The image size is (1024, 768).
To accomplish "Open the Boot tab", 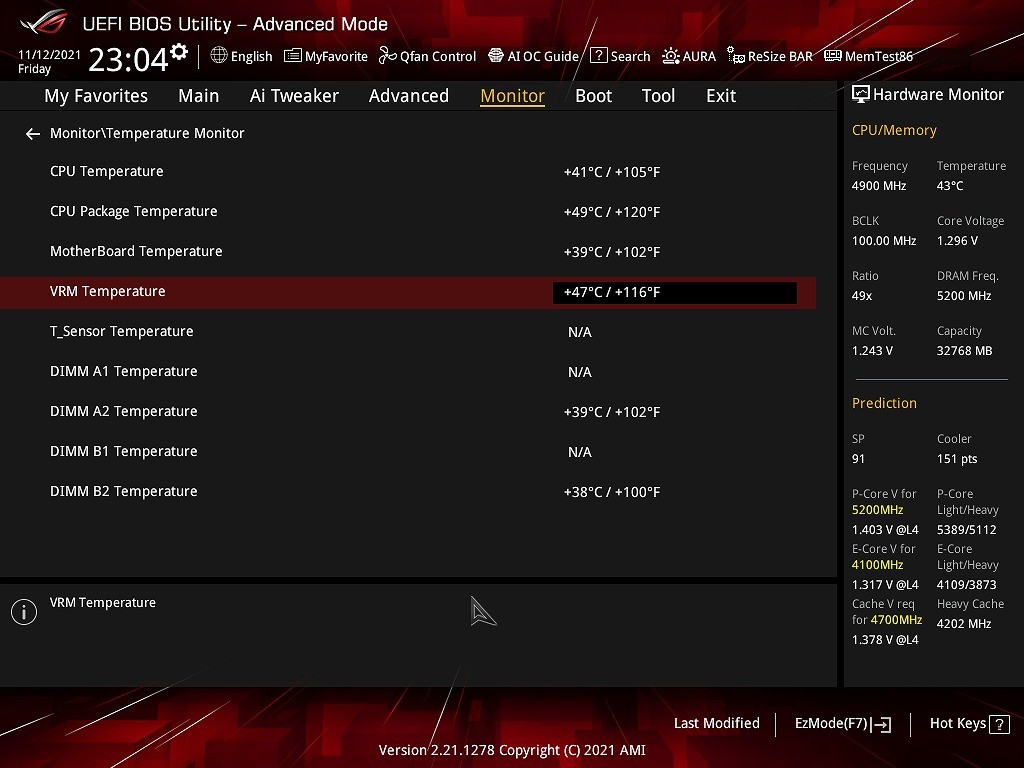I will (594, 96).
